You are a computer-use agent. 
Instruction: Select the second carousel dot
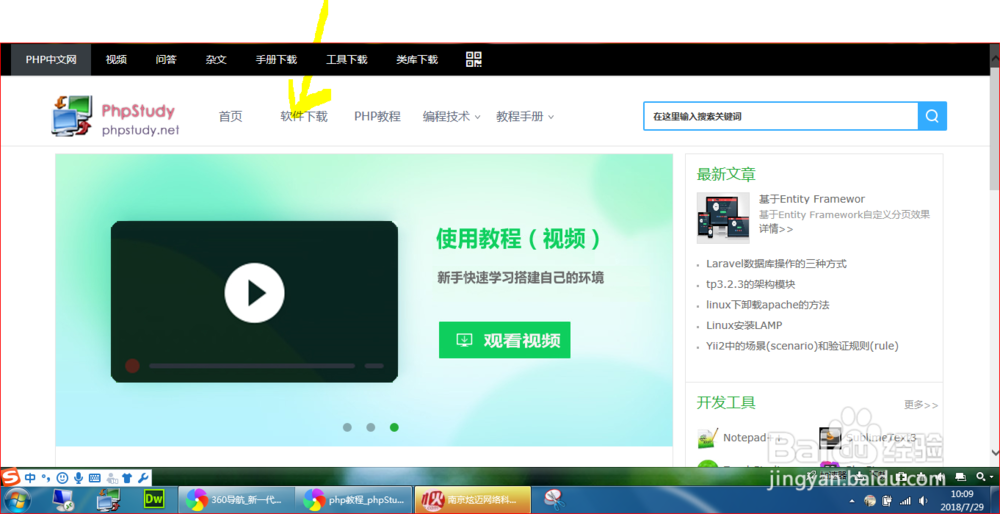[x=371, y=427]
